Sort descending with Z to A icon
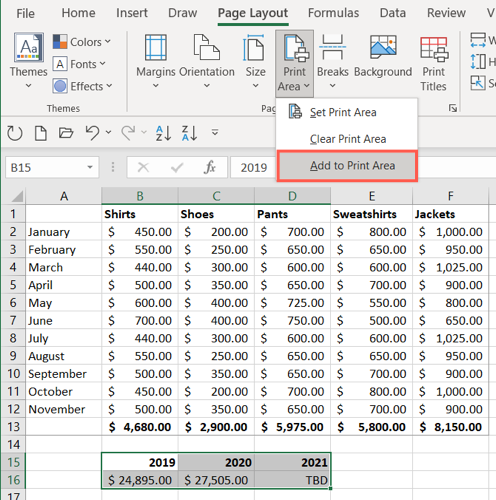496x500 pixels. click(189, 133)
